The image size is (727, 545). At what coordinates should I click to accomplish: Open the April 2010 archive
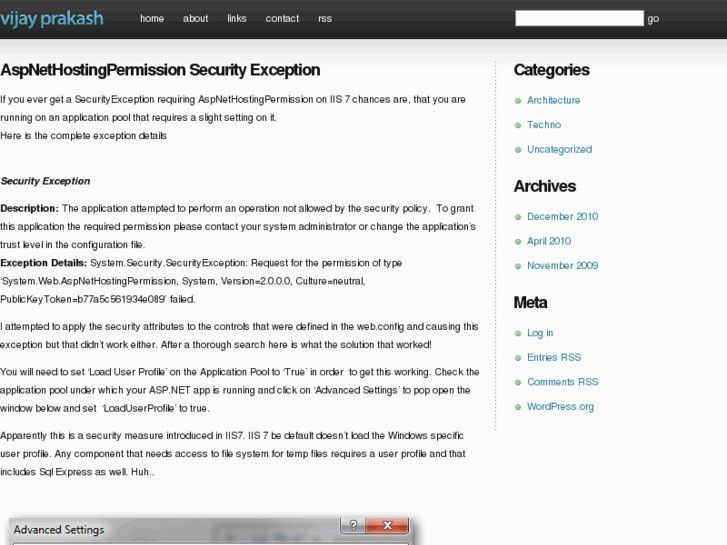point(549,241)
